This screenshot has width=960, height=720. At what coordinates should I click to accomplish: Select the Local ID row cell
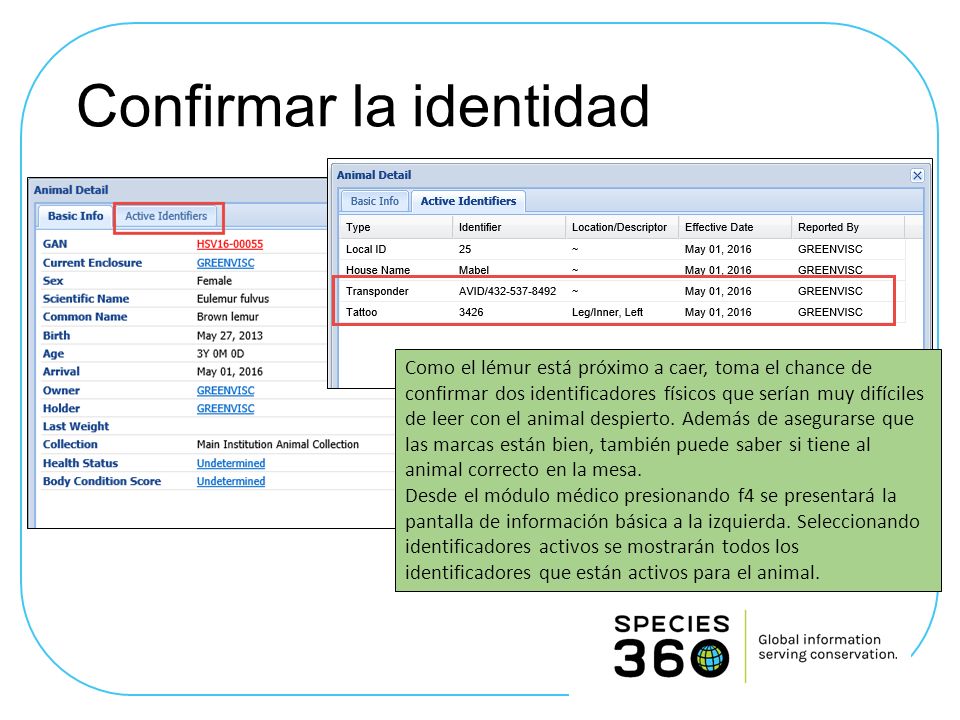pyautogui.click(x=366, y=249)
